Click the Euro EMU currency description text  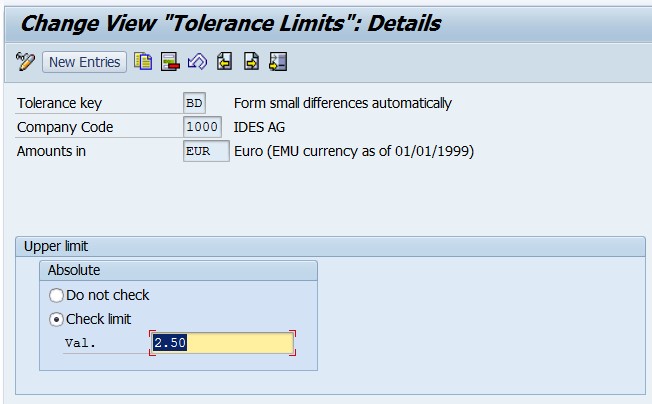tap(354, 151)
